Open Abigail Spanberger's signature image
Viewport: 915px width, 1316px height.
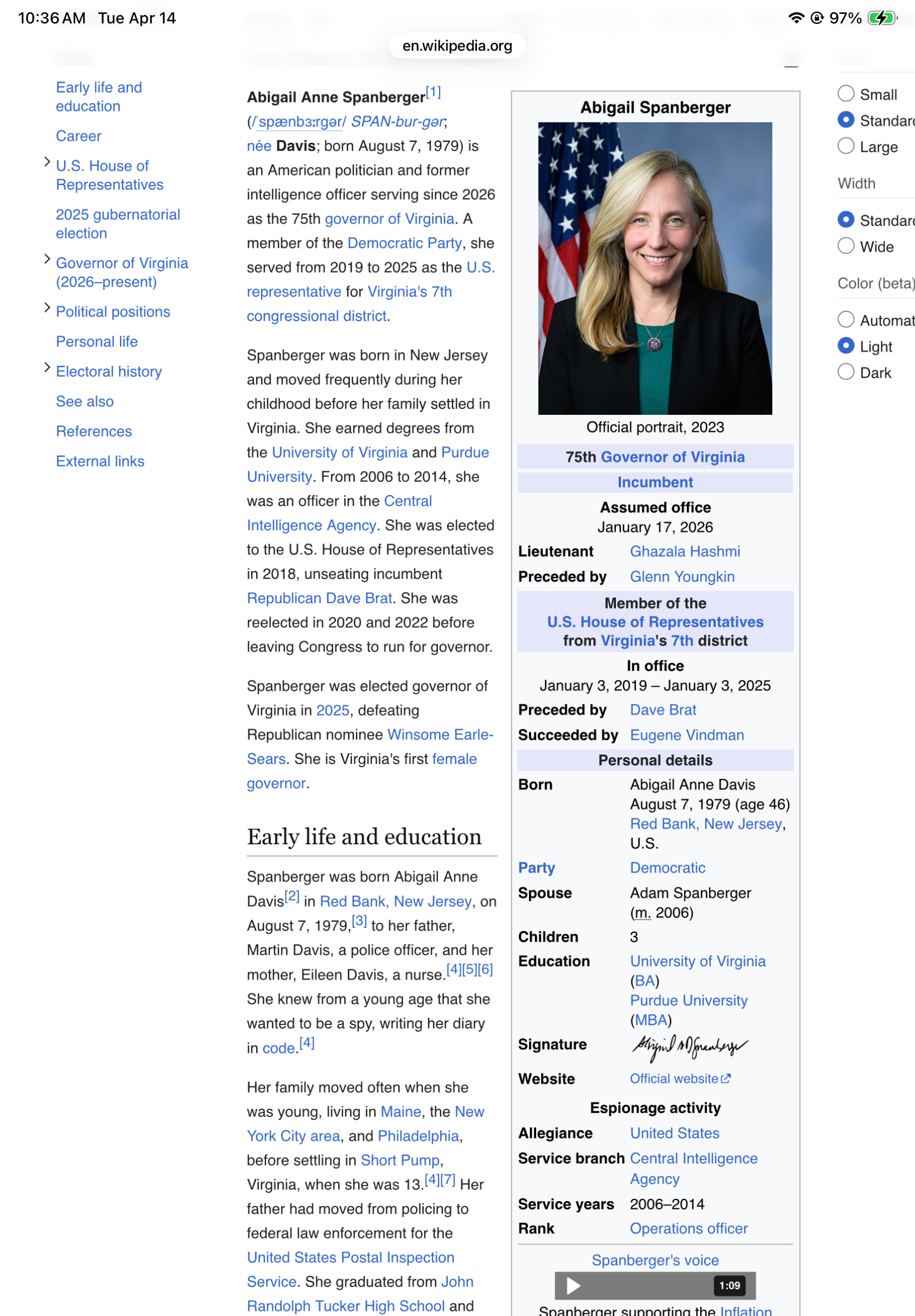point(690,1047)
